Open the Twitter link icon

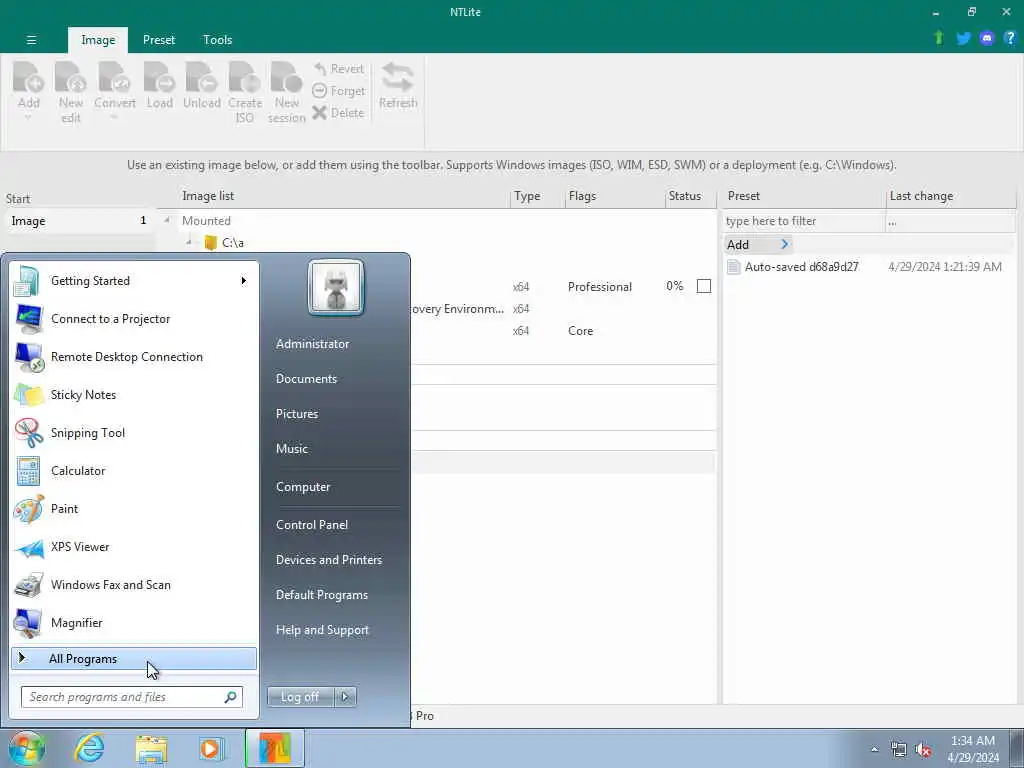pyautogui.click(x=963, y=39)
